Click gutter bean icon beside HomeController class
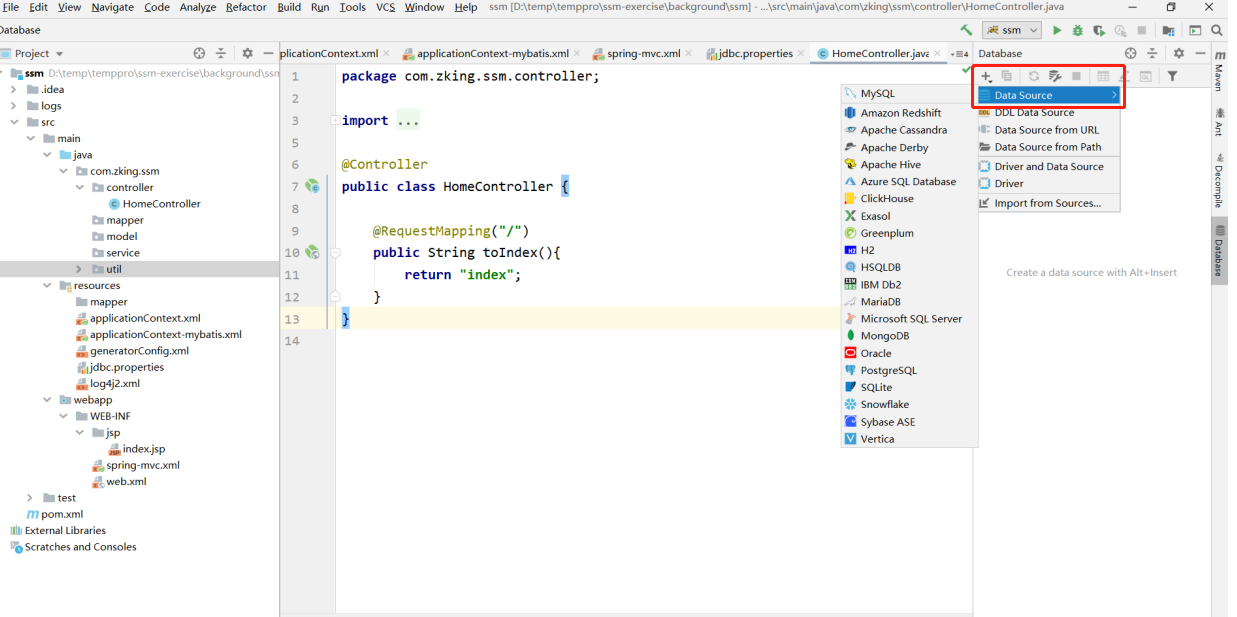Screen dimensions: 1237x617 (x=313, y=187)
